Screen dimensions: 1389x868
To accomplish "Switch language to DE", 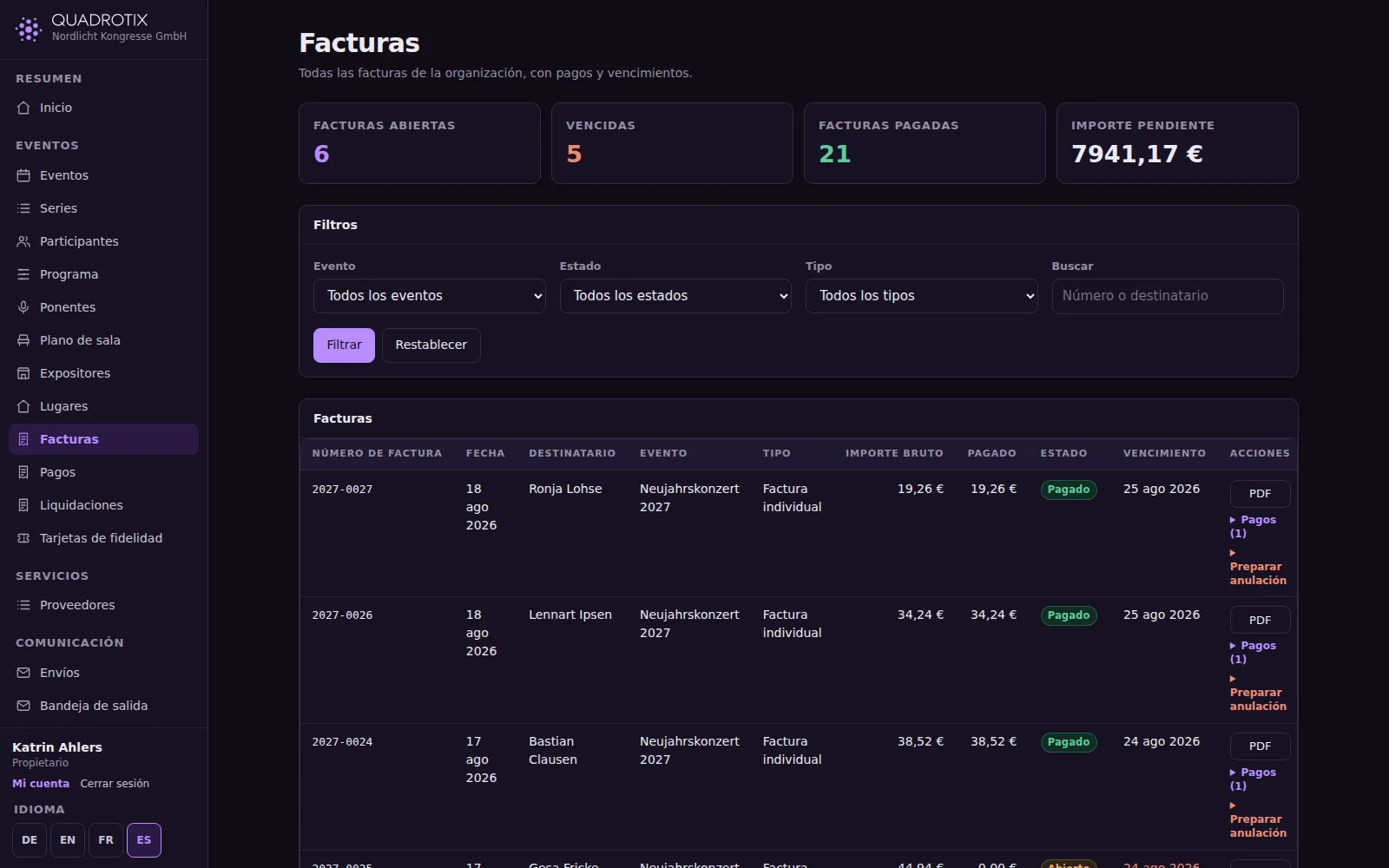I will coord(30,840).
